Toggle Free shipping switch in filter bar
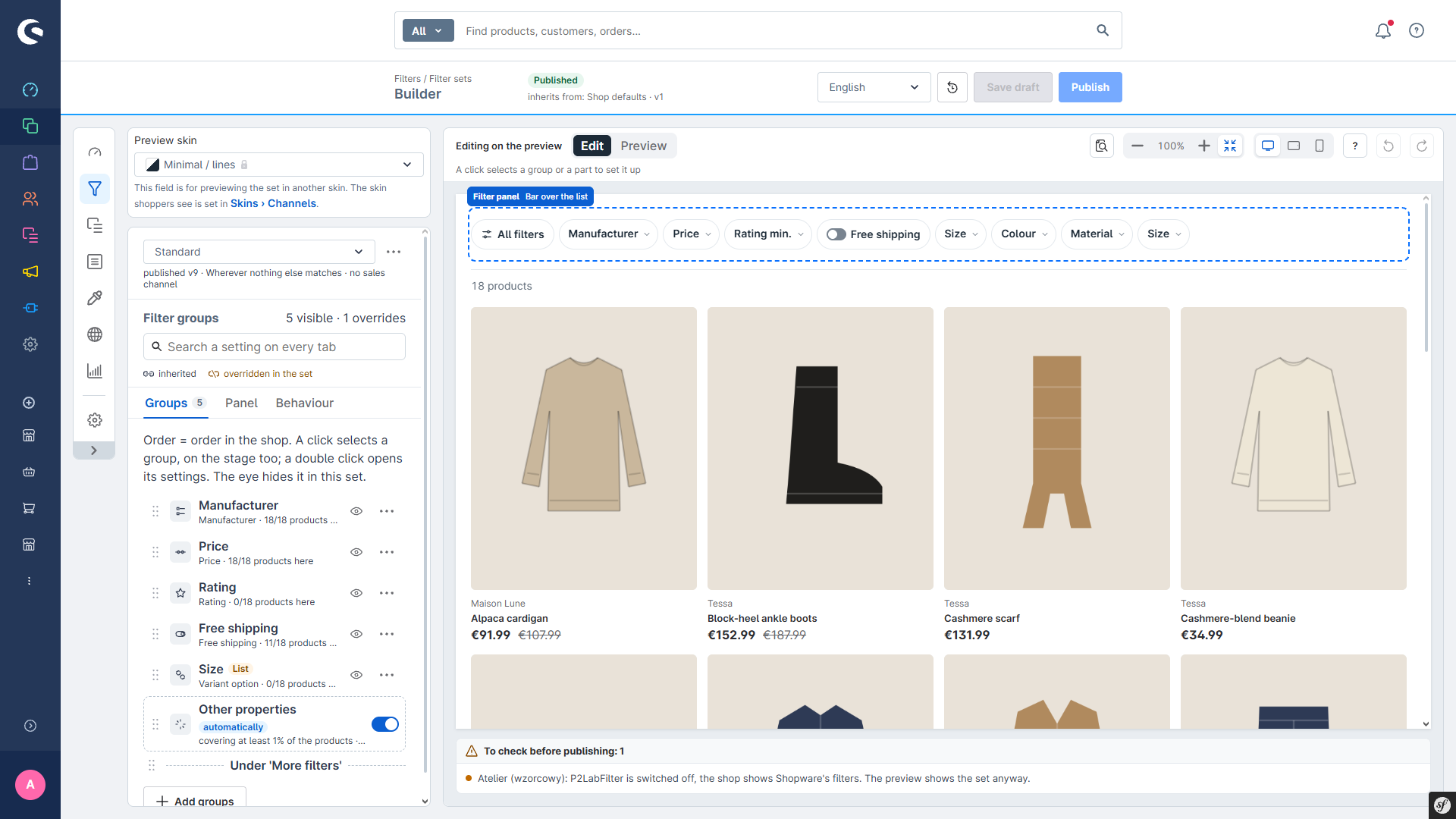The width and height of the screenshot is (1456, 819). 836,234
